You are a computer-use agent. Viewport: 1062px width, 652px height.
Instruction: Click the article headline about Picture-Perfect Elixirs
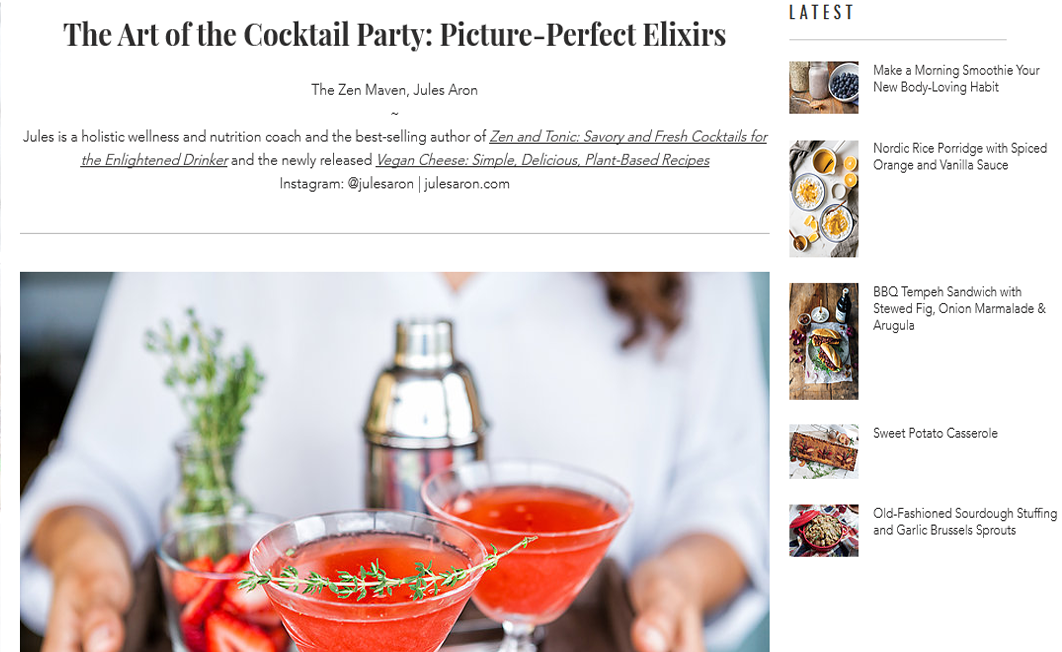(x=394, y=35)
